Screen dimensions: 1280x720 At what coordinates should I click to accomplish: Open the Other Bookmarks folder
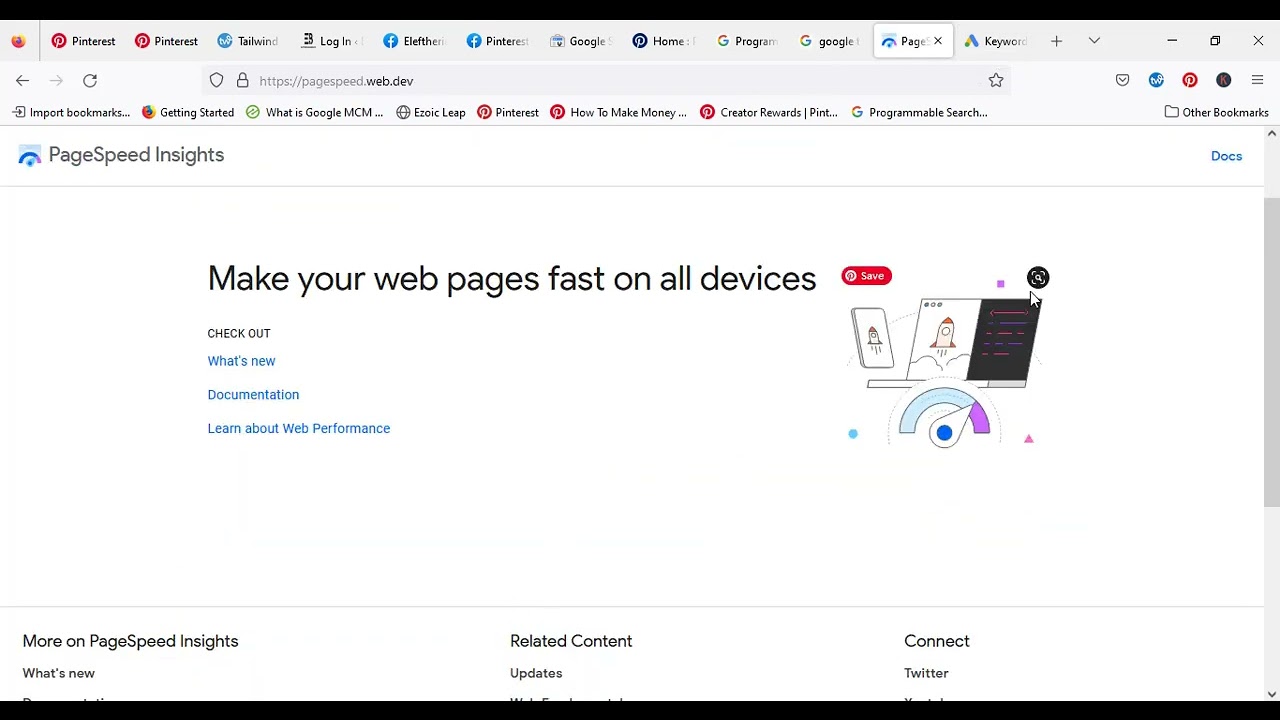point(1216,112)
